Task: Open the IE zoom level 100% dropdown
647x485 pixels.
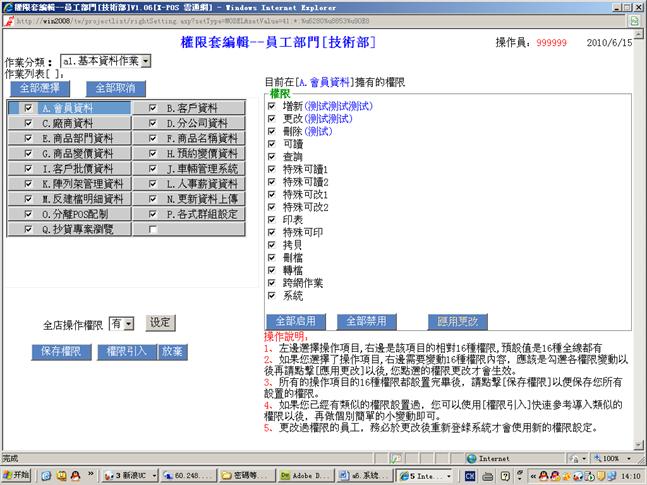Action: pyautogui.click(x=608, y=458)
